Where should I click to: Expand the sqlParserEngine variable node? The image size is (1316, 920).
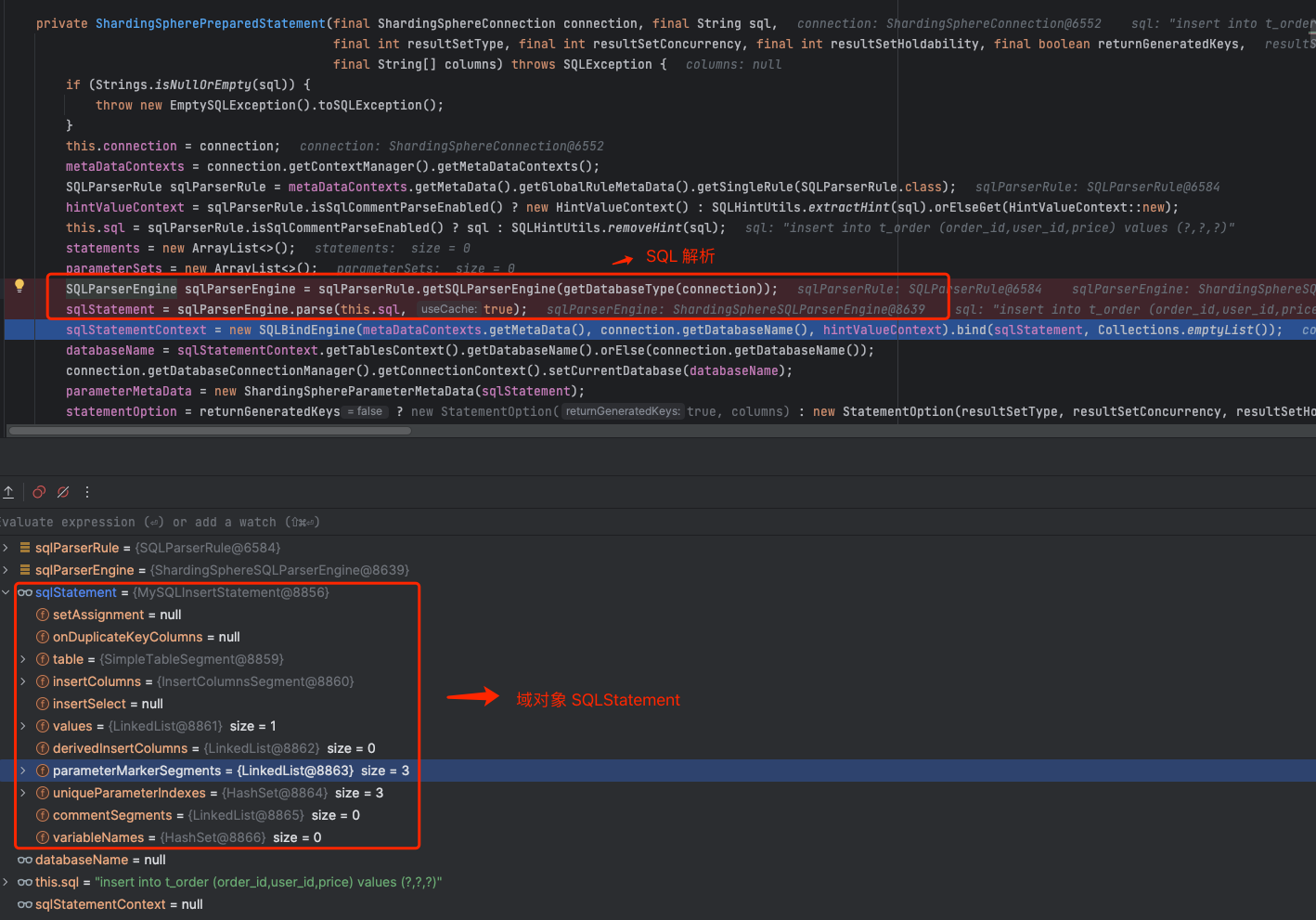[6, 570]
